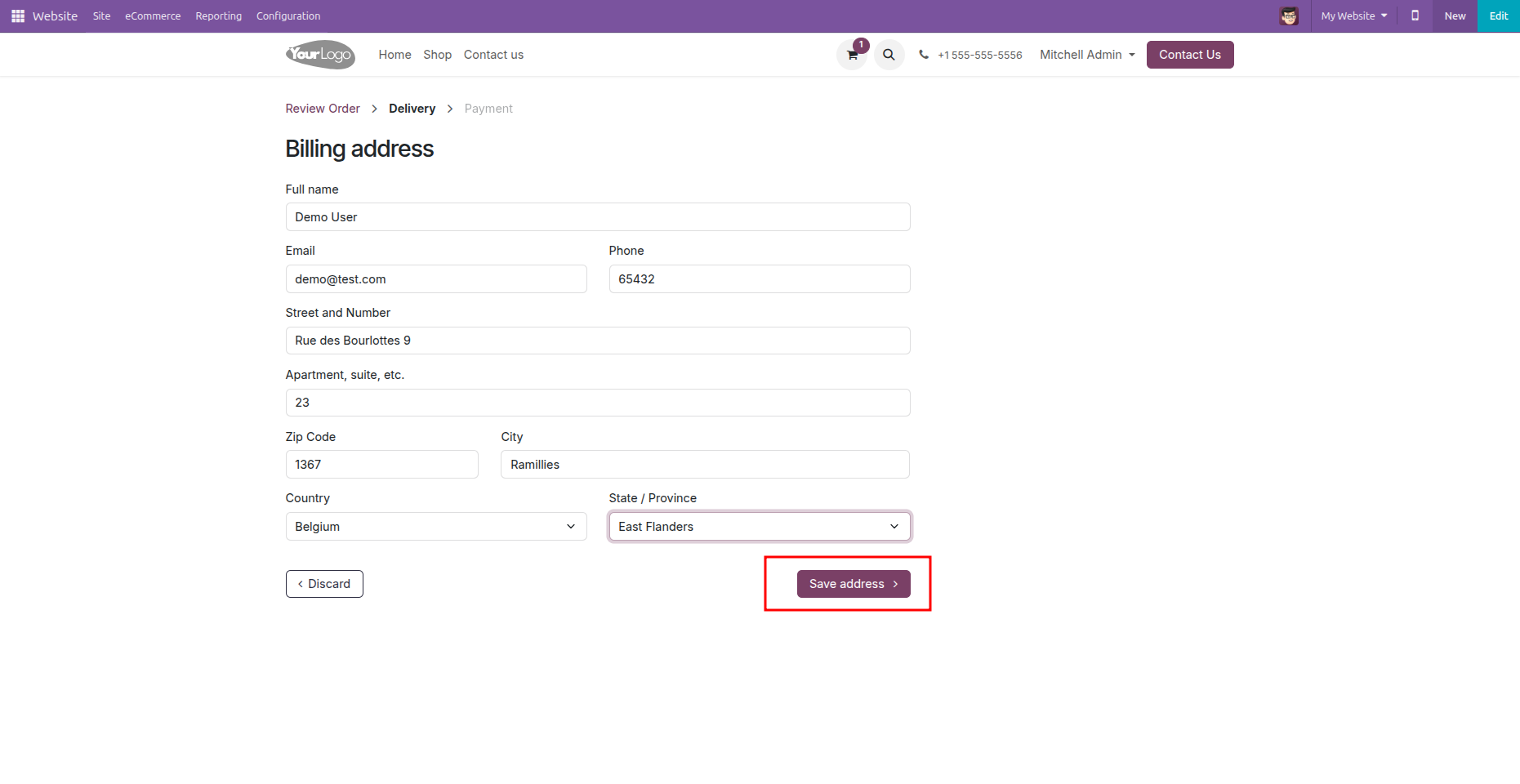This screenshot has height=784, width=1520.
Task: Focus the Phone input field
Action: 760,279
